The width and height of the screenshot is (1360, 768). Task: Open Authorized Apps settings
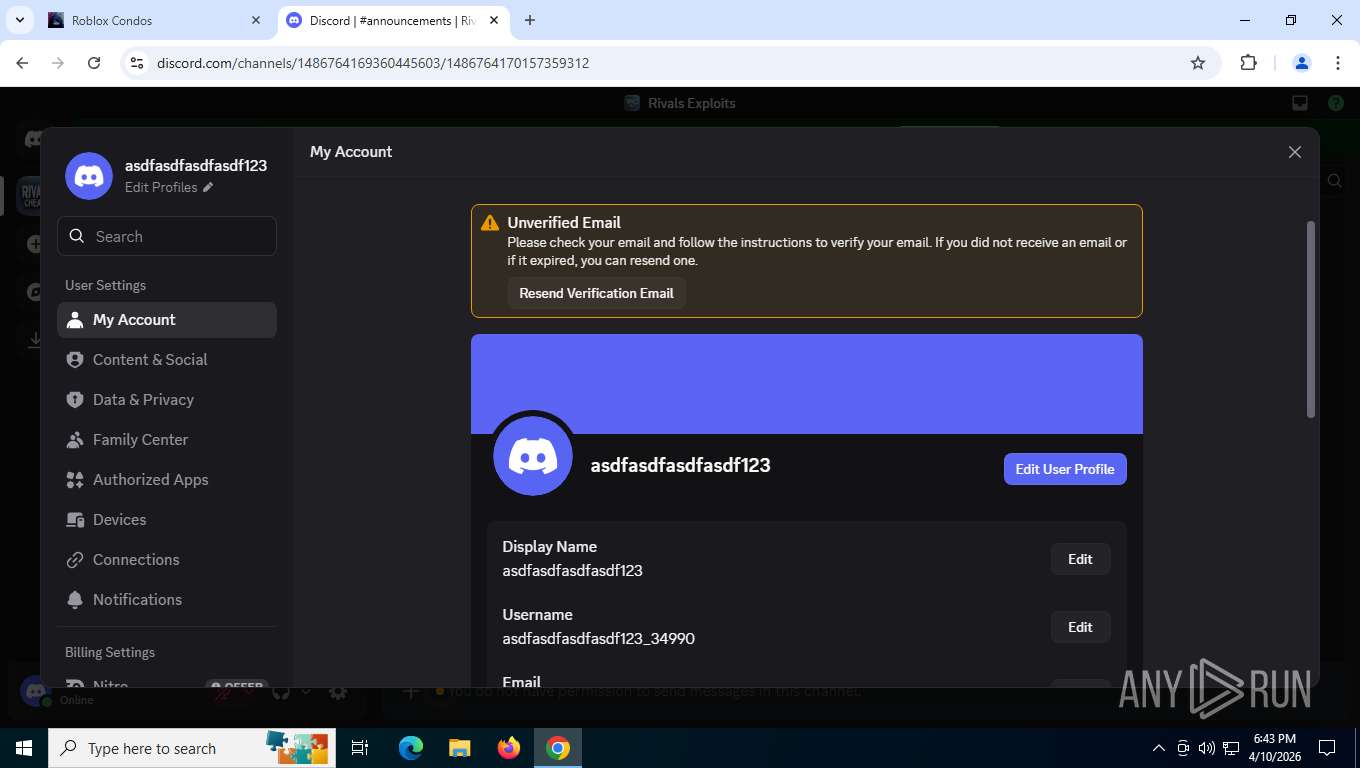[167, 480]
